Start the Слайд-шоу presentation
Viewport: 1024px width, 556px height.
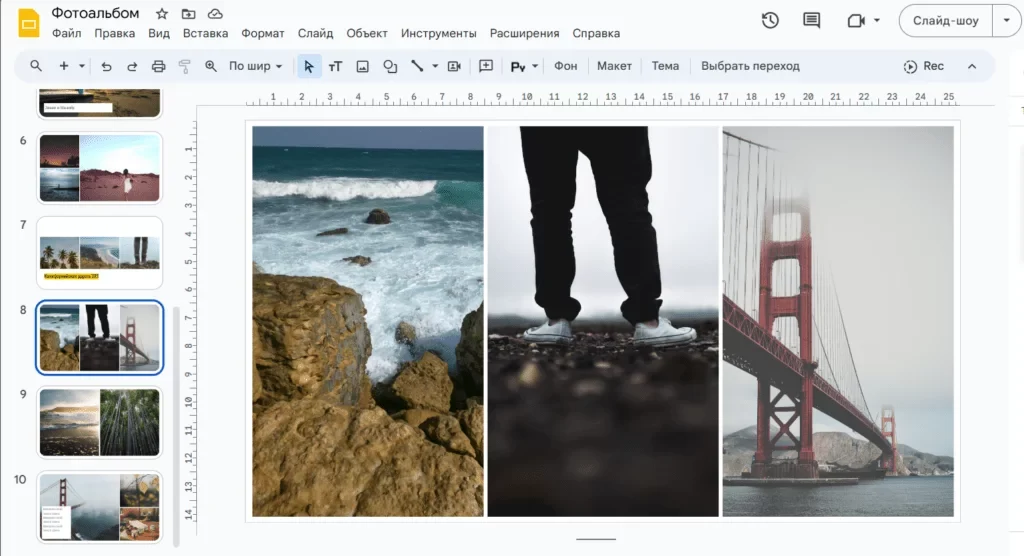(946, 20)
